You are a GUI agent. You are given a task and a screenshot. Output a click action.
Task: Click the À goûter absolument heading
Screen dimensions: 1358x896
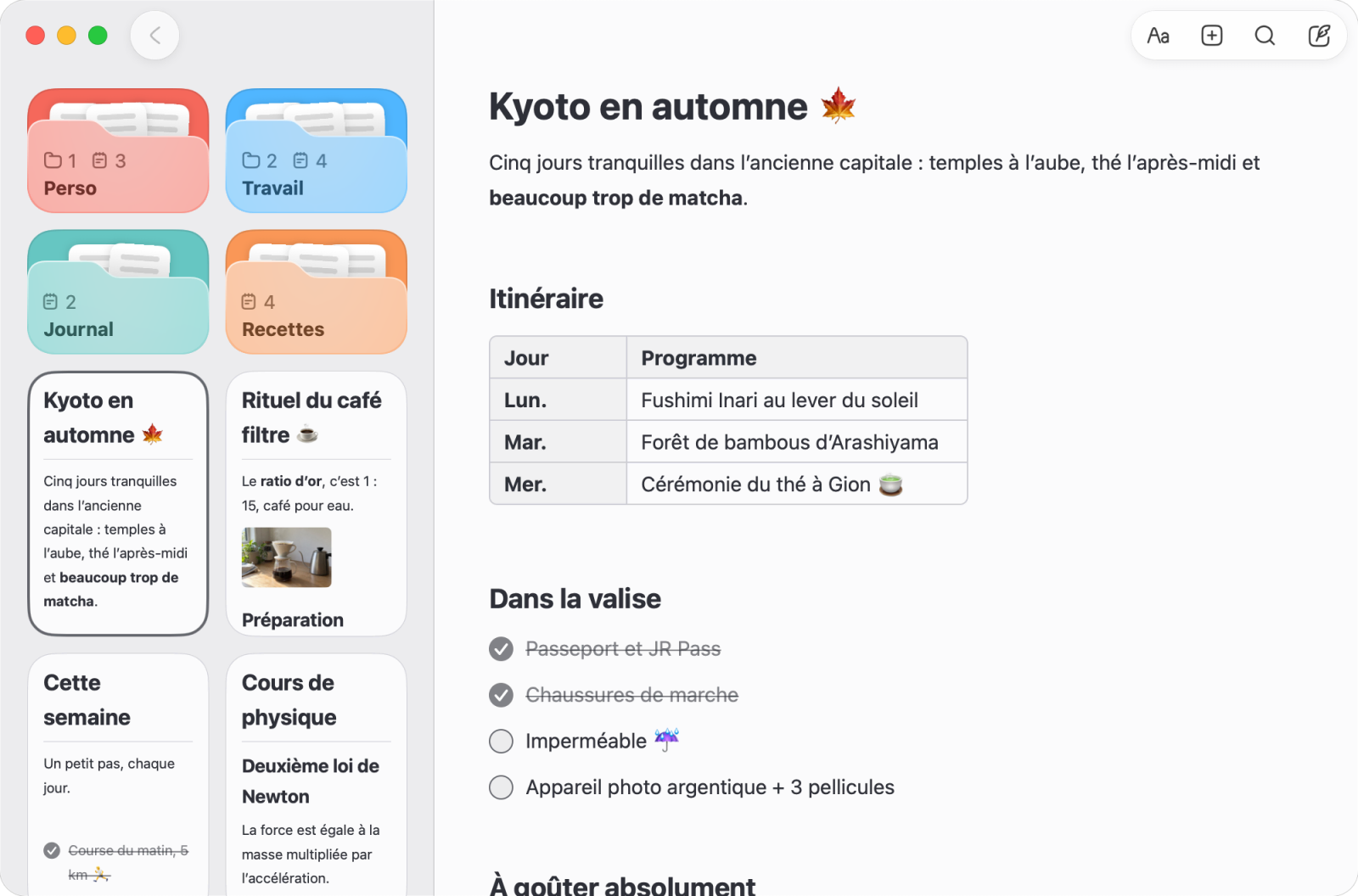(622, 885)
